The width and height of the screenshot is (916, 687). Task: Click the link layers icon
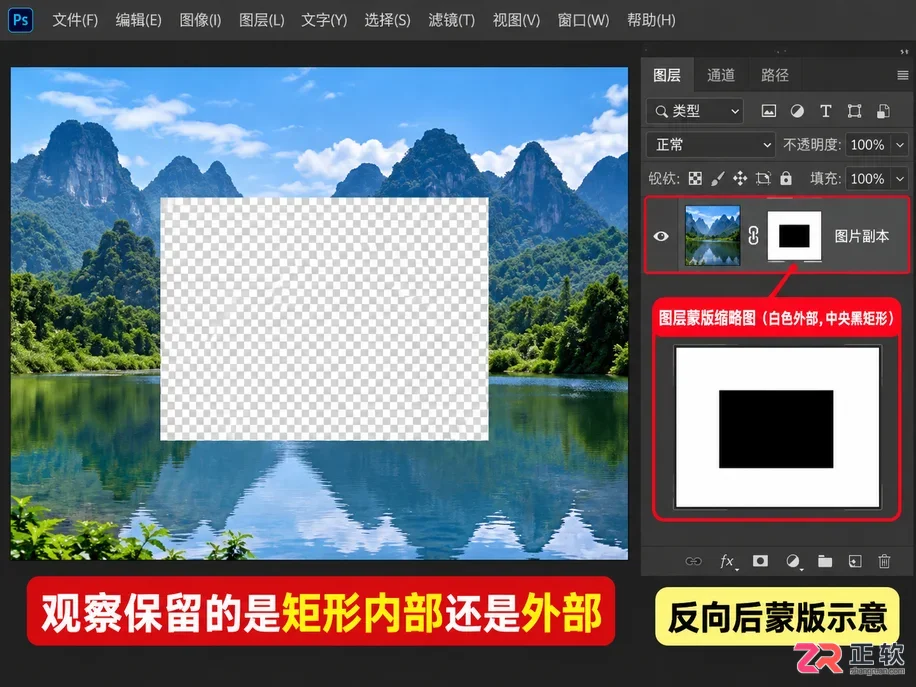pyautogui.click(x=693, y=561)
